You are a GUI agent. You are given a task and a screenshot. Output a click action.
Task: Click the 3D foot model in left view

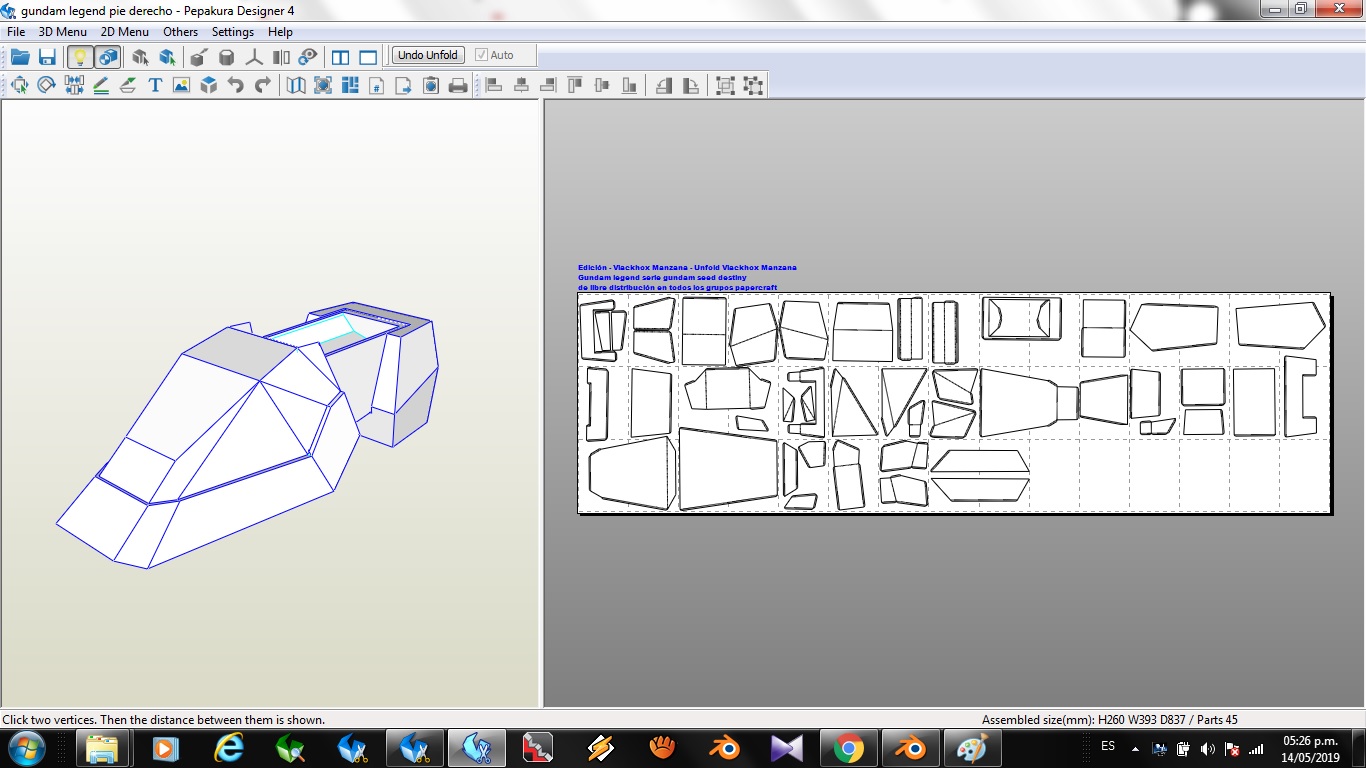click(247, 435)
